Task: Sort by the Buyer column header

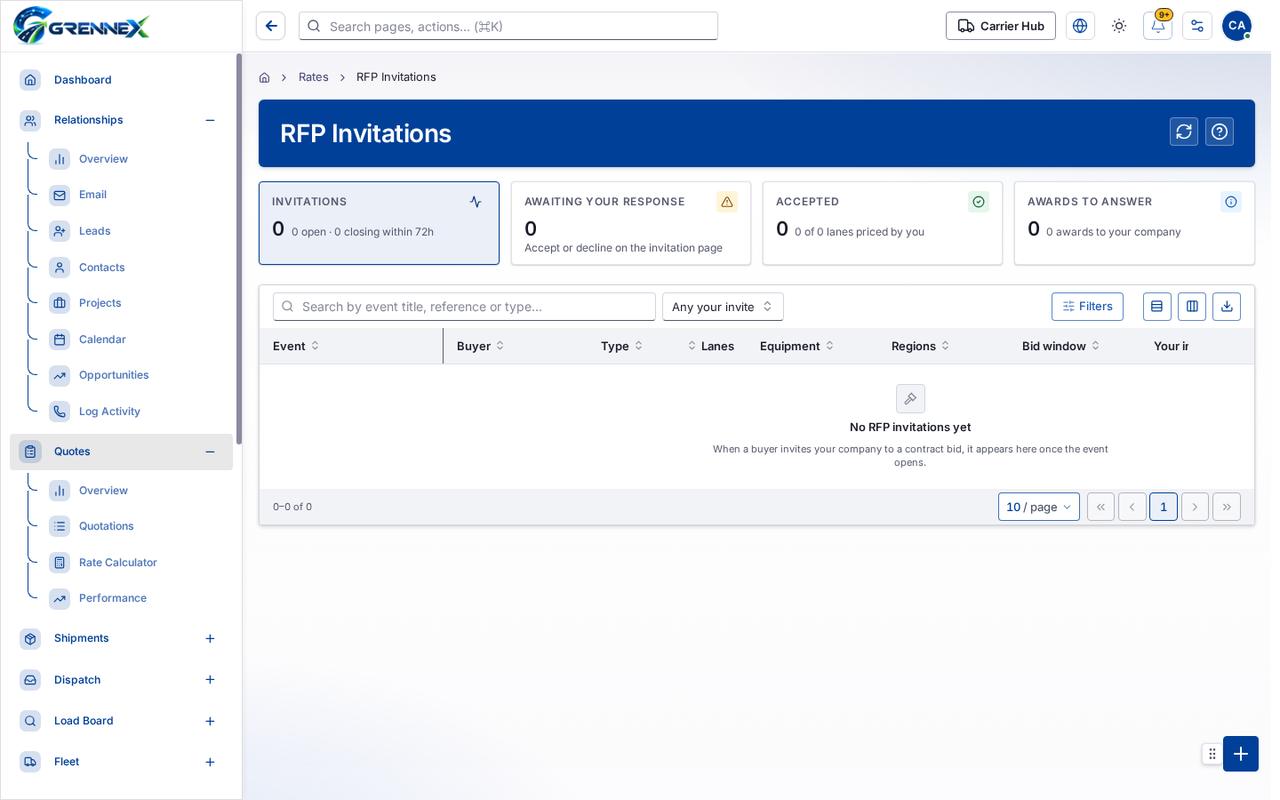Action: [481, 346]
